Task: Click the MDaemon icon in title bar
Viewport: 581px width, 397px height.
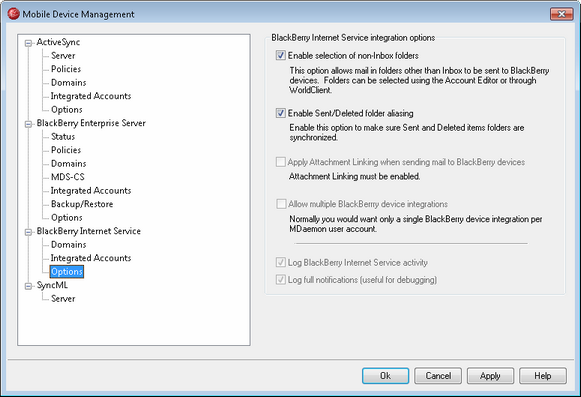Action: pos(13,14)
